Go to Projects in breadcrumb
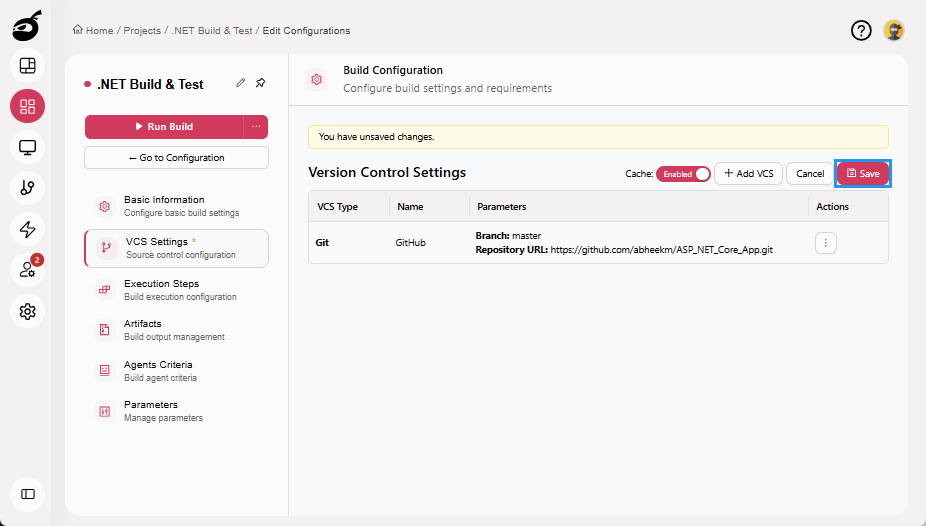This screenshot has width=926, height=526. [x=142, y=31]
